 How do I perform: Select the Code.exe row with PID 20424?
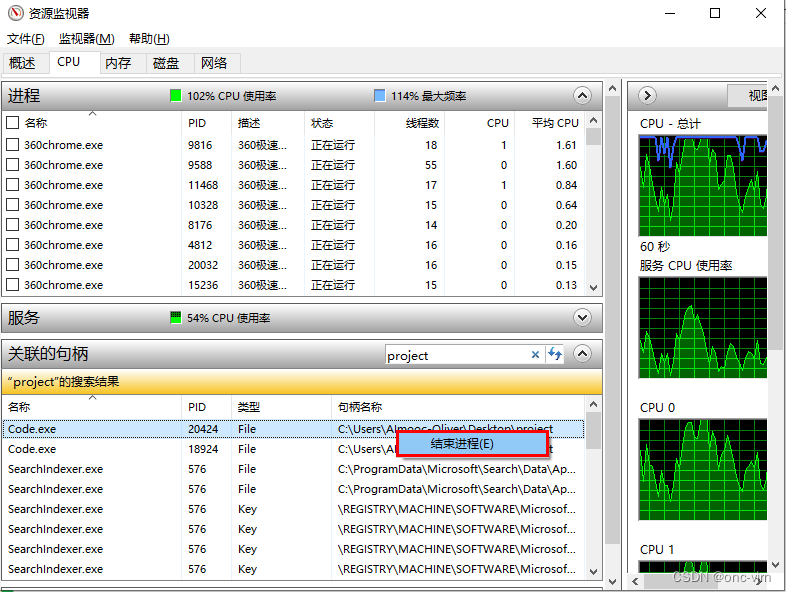293,429
